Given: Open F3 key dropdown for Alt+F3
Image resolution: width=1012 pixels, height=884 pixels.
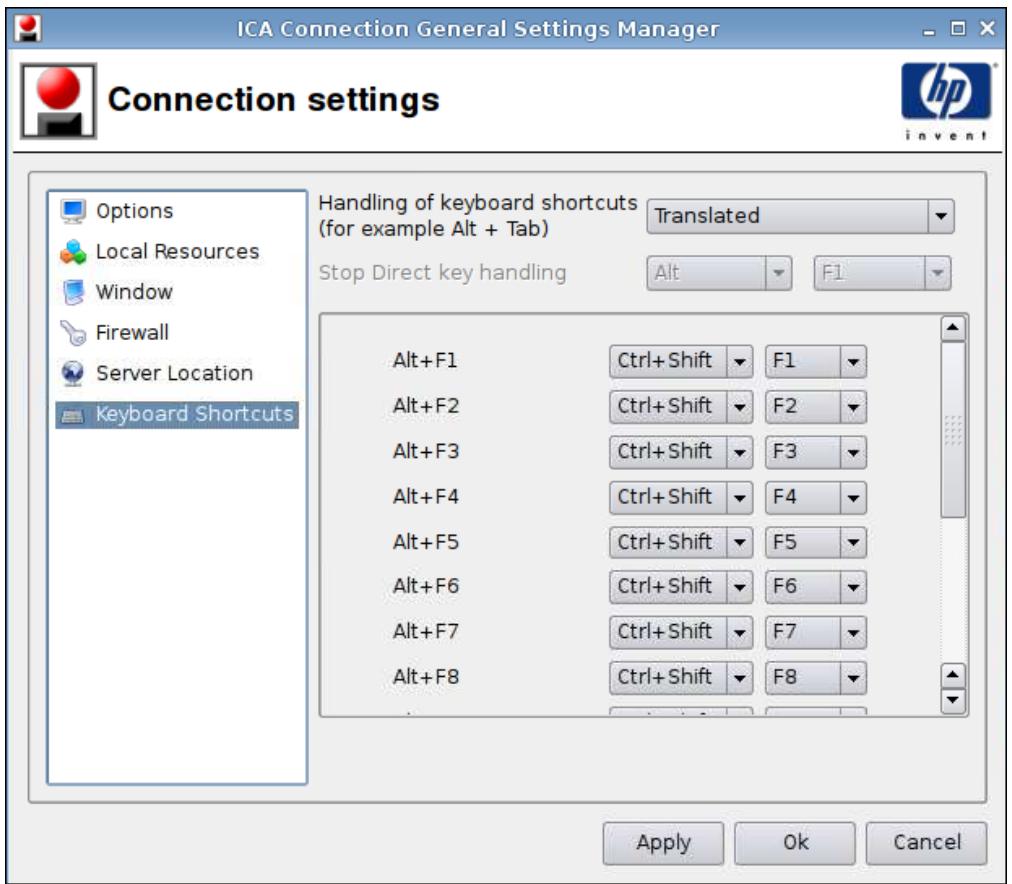Looking at the screenshot, I should pos(816,452).
